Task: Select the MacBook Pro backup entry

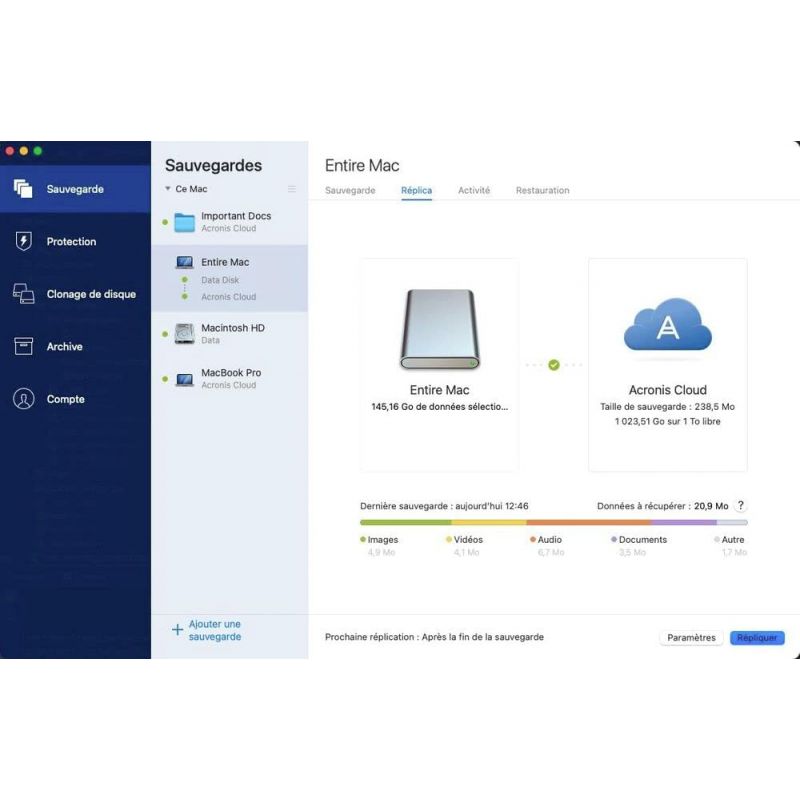Action: coord(230,379)
